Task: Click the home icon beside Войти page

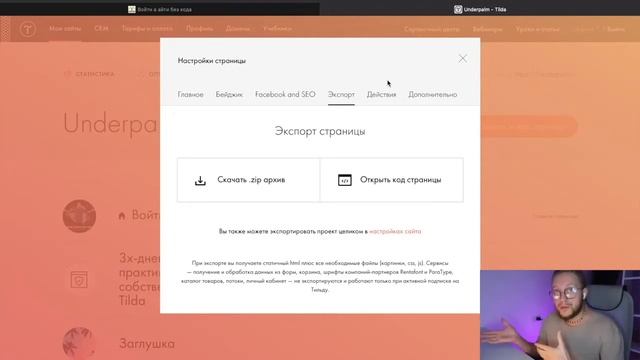Action: [122, 216]
